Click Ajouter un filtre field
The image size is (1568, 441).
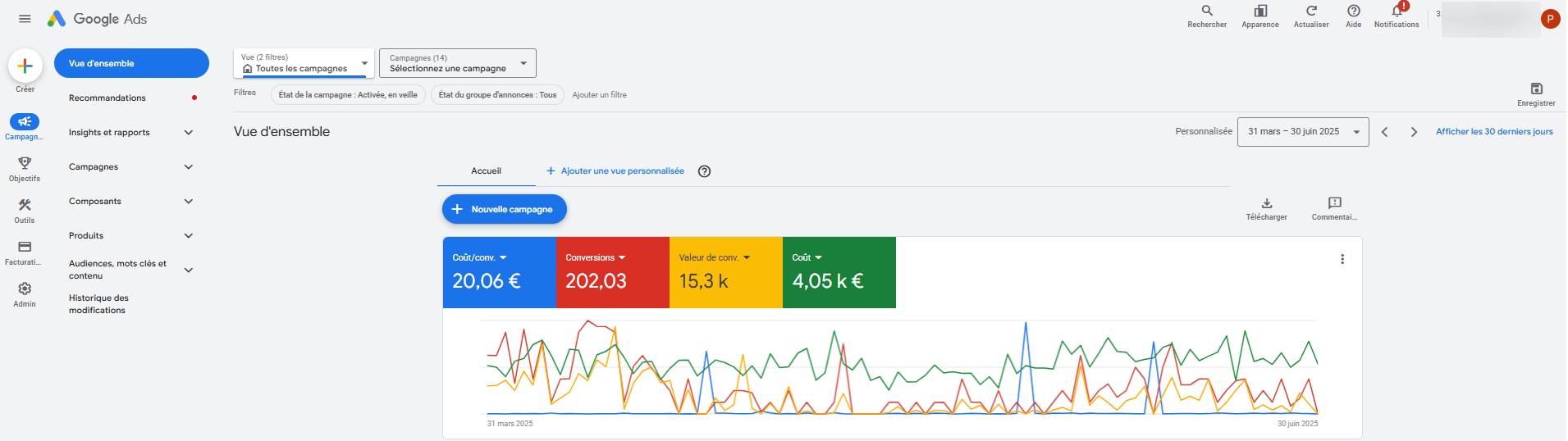[x=600, y=95]
